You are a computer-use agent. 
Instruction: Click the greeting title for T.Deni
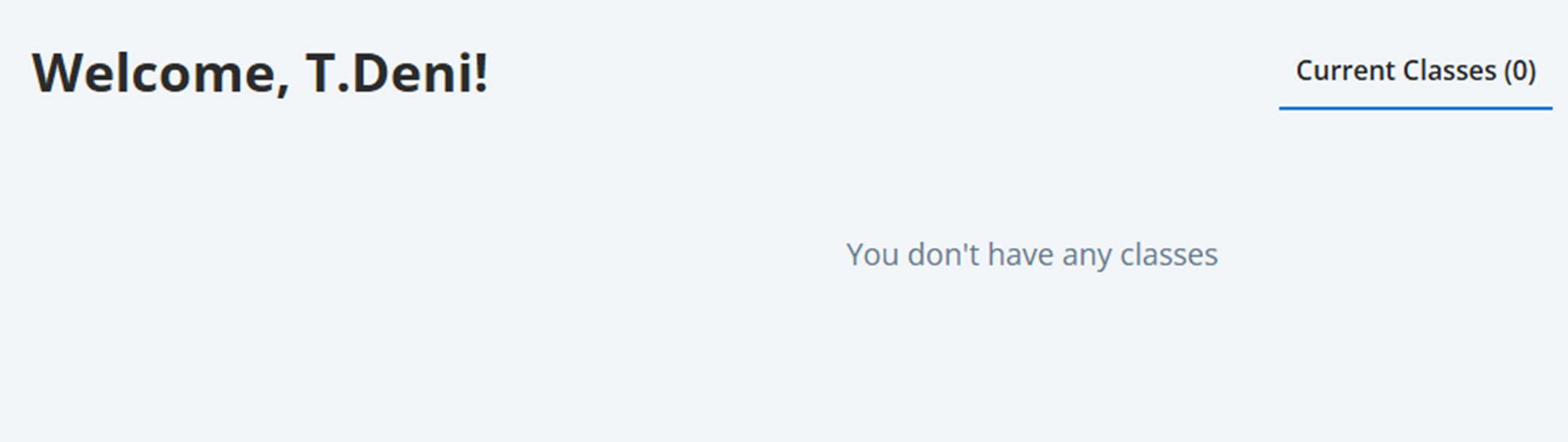tap(260, 73)
